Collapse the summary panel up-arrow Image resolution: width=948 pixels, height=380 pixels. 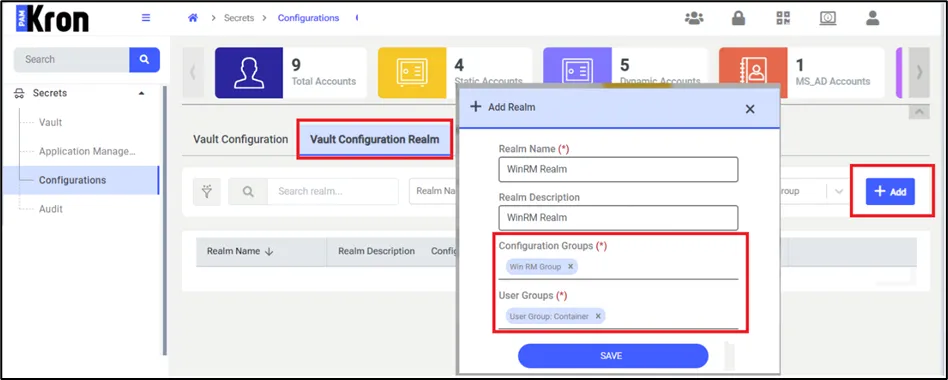click(x=919, y=112)
